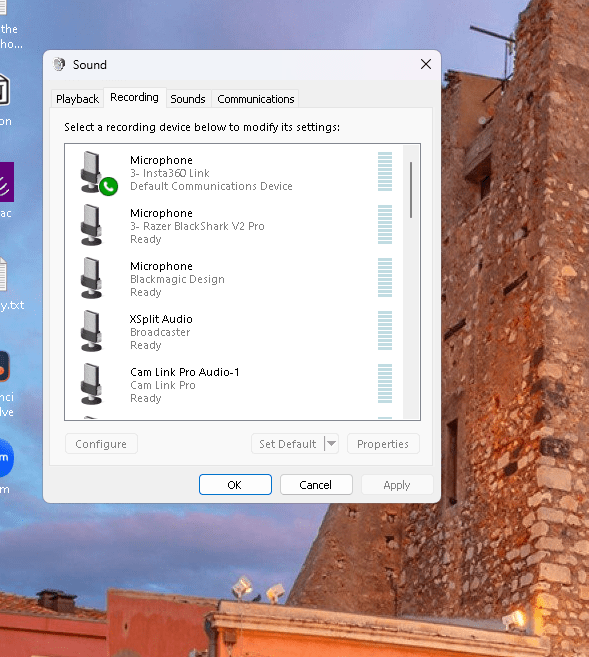589x657 pixels.
Task: Click the device list vertical scrollbar thumb
Action: tap(411, 190)
